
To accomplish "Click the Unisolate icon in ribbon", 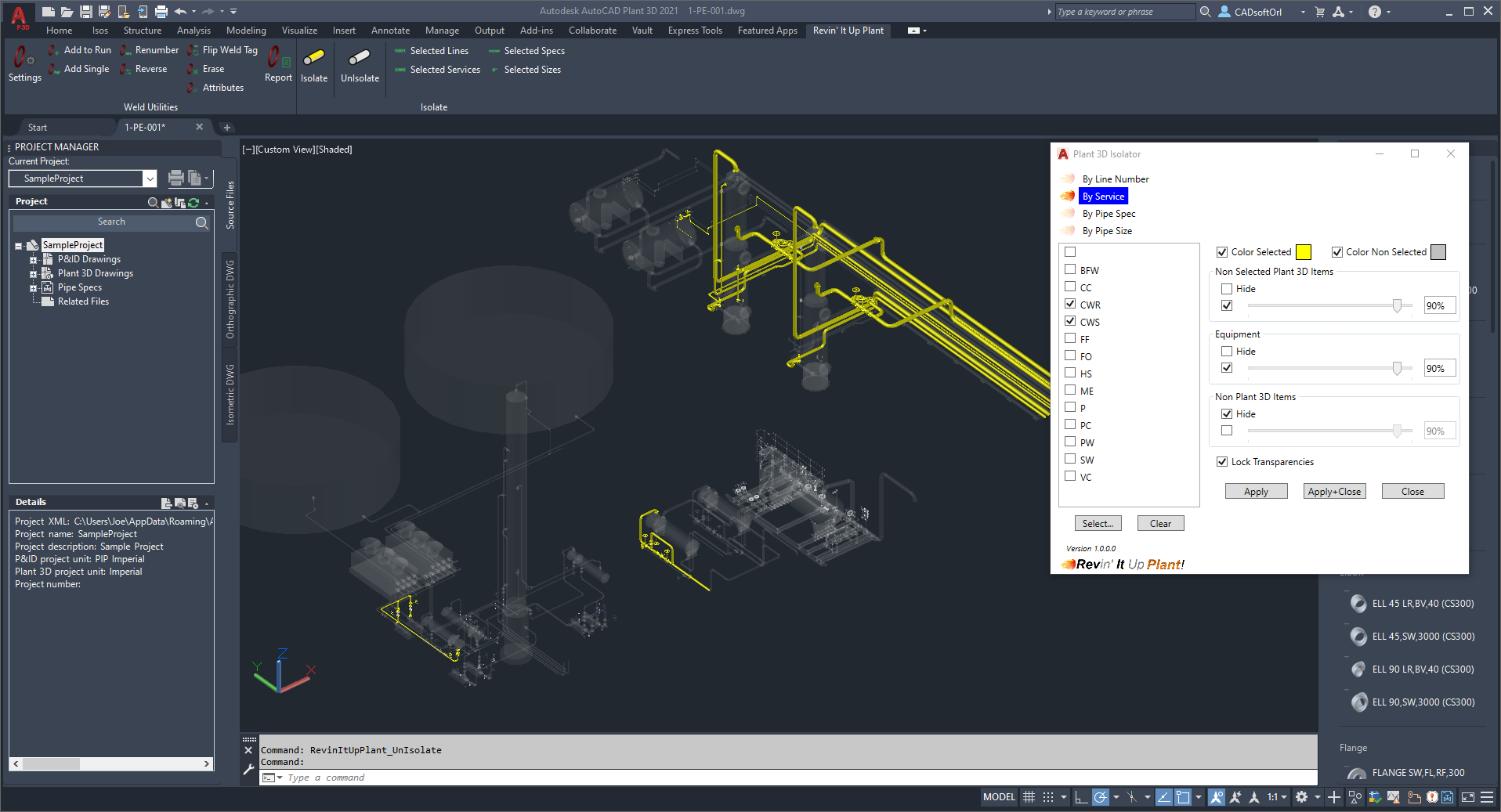I will click(x=360, y=59).
